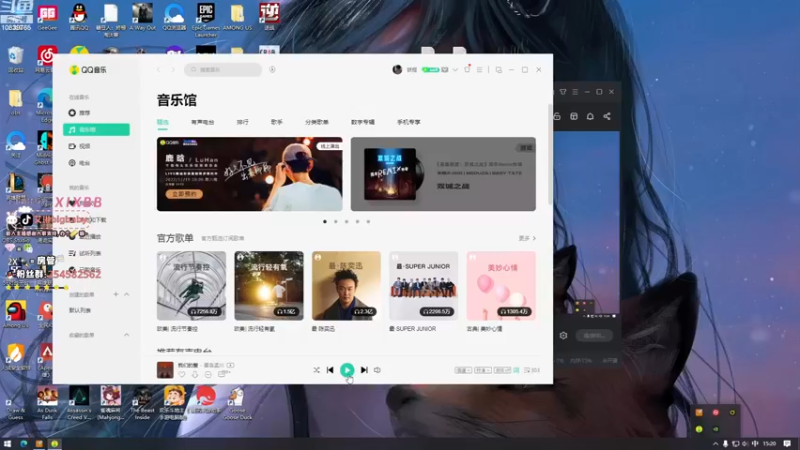The height and width of the screenshot is (450, 800).
Task: Click 更多 beside 官方歌单
Action: (x=527, y=238)
